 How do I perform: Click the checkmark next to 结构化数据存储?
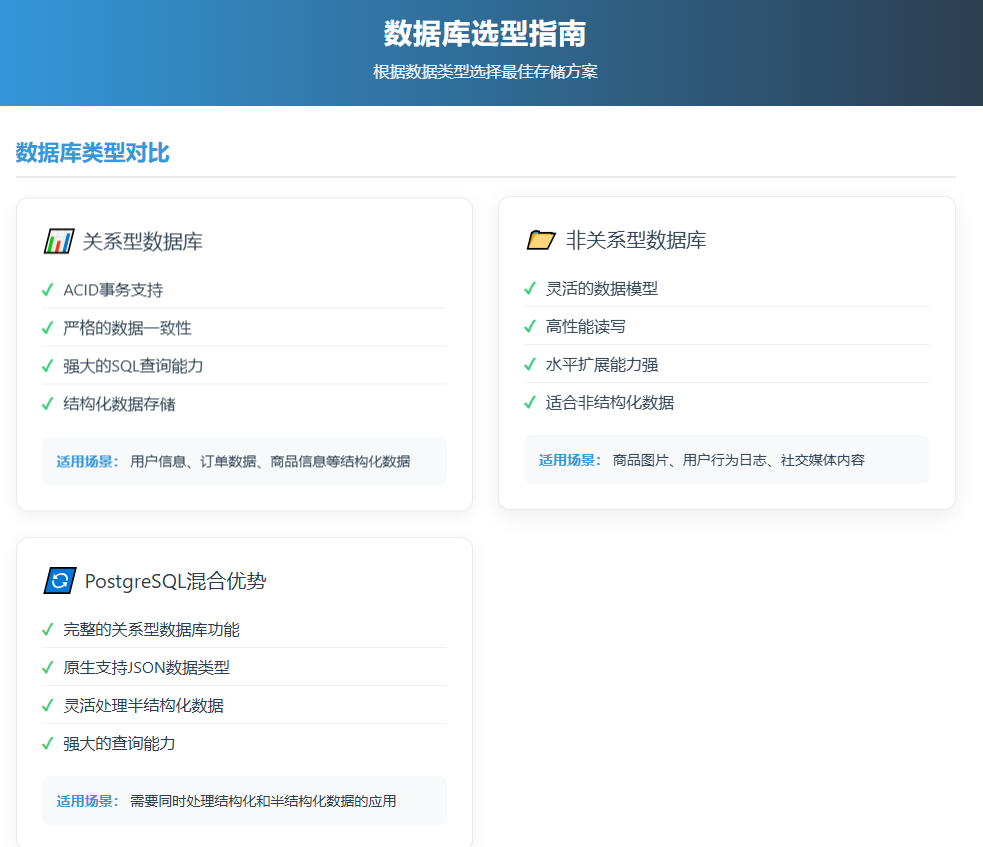tap(48, 404)
